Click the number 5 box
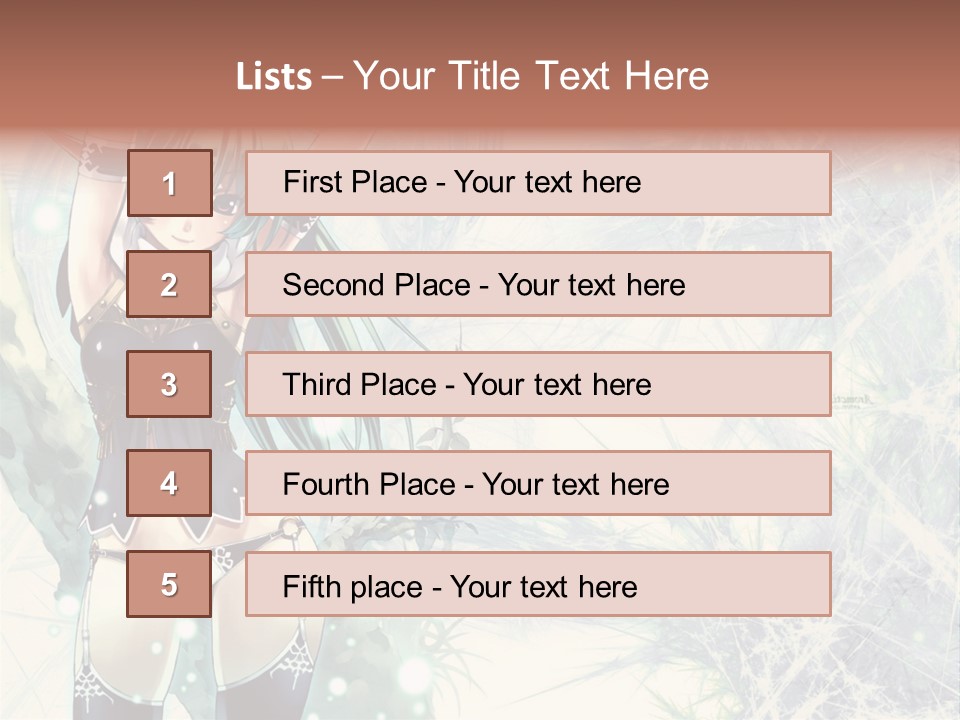 coord(169,584)
